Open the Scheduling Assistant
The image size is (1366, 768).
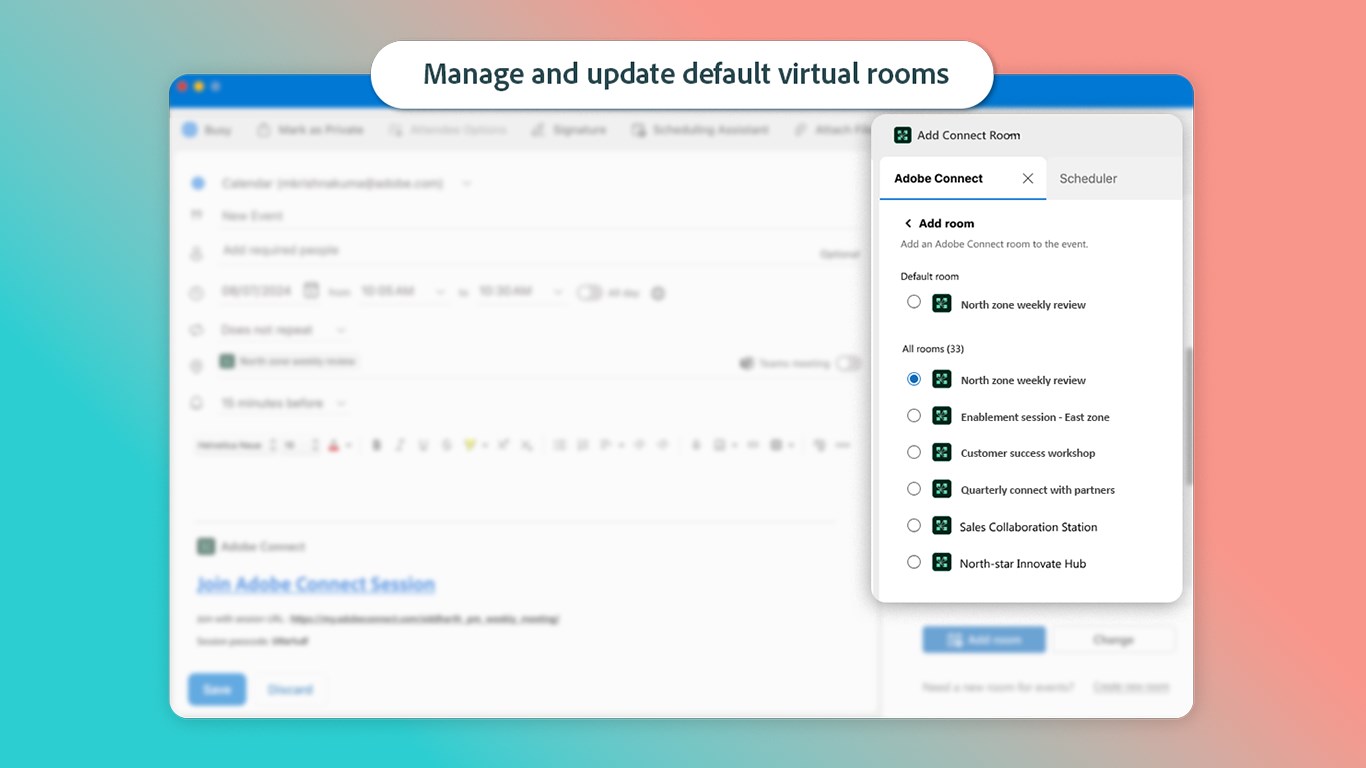tap(700, 130)
